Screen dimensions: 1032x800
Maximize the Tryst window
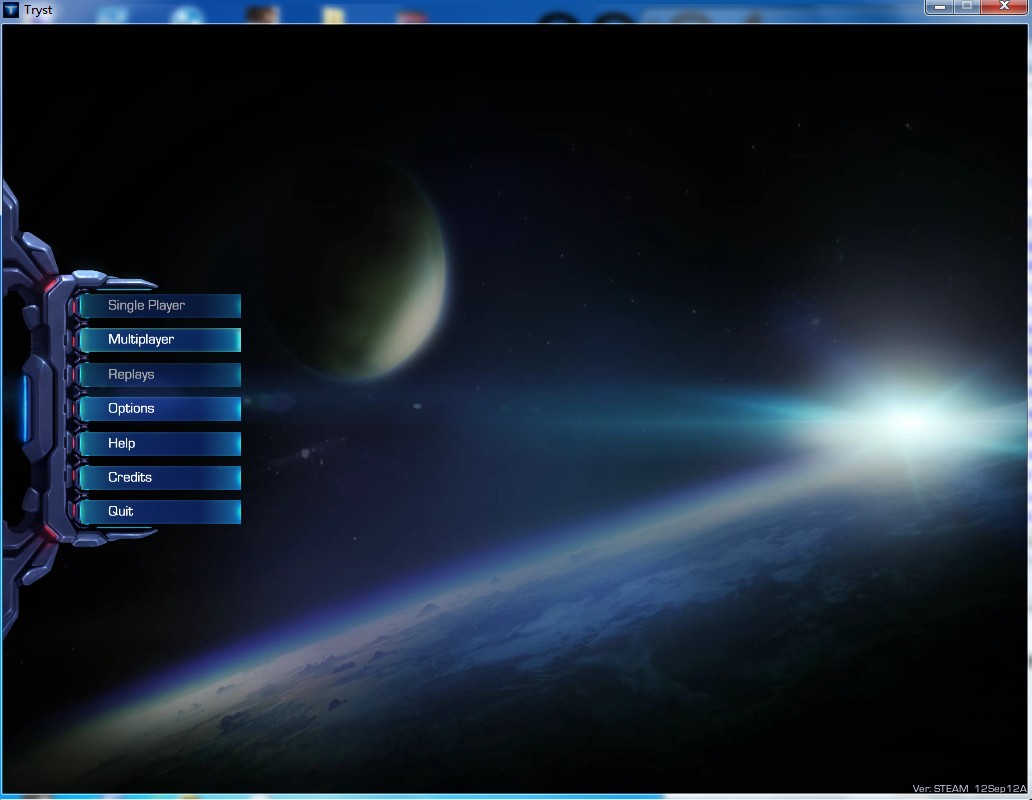[967, 7]
